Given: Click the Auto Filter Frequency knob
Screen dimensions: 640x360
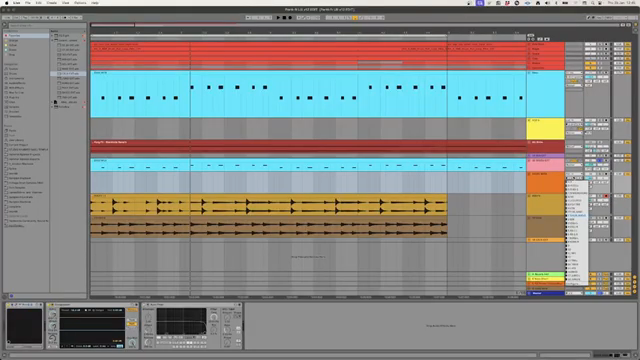Looking at the screenshot, I should (214, 317).
